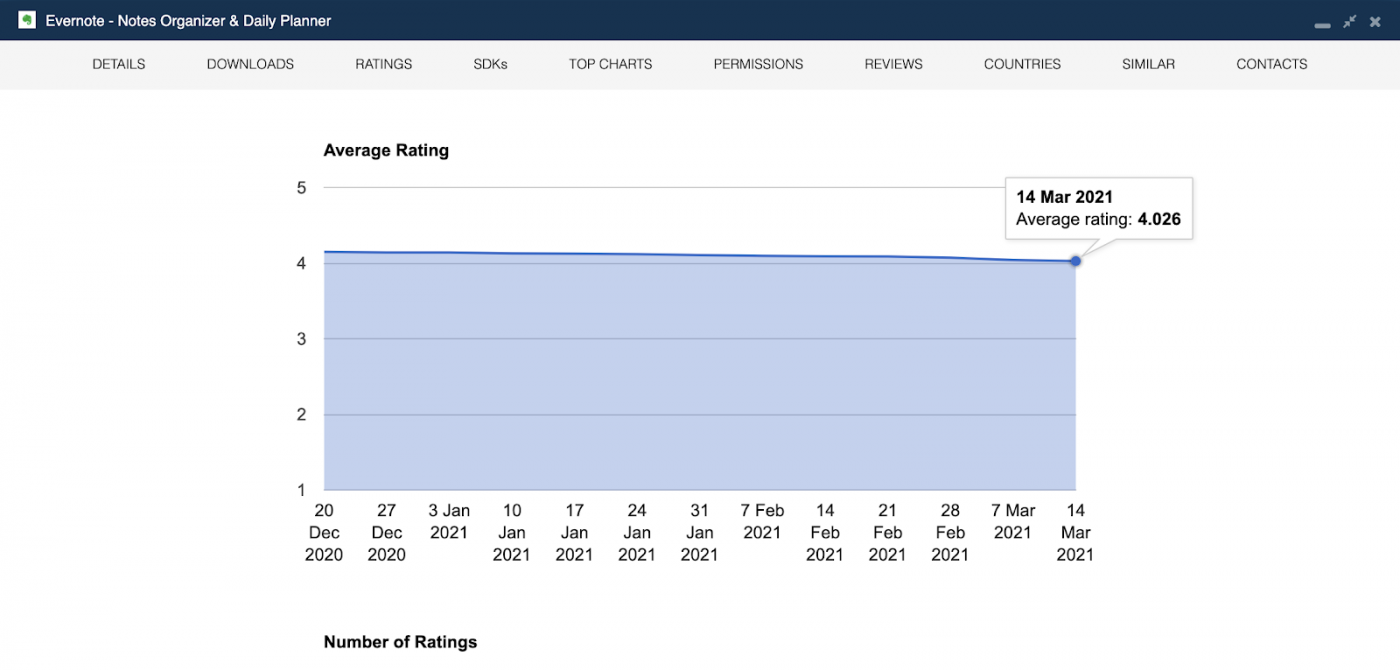The width and height of the screenshot is (1400, 670).
Task: Click the 20 Dec 2020 axis label
Action: (x=324, y=533)
